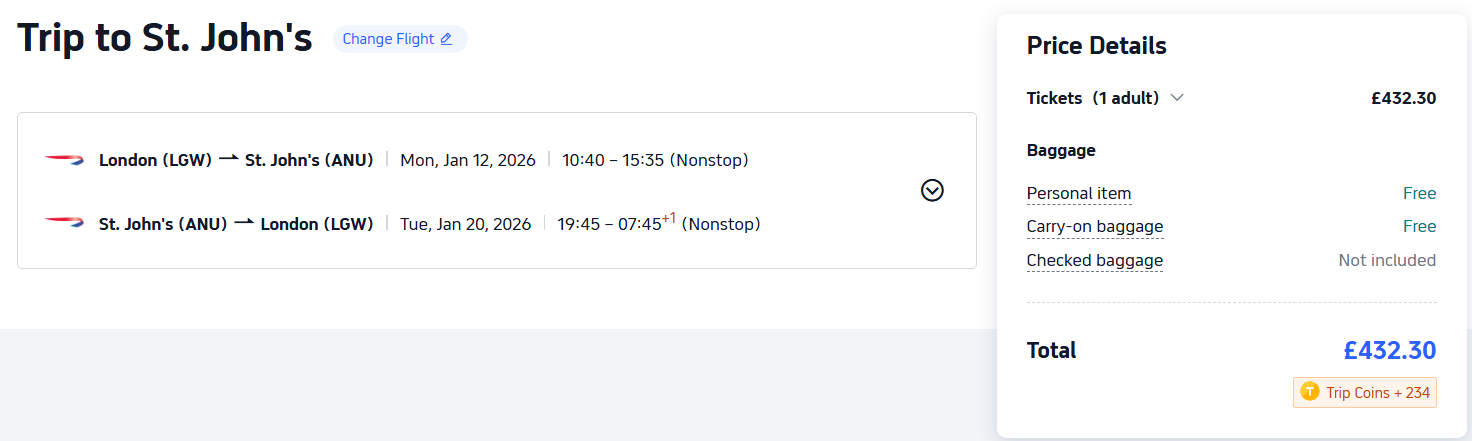Expand flight details with the circled chevron
The width and height of the screenshot is (1472, 441).
point(932,190)
